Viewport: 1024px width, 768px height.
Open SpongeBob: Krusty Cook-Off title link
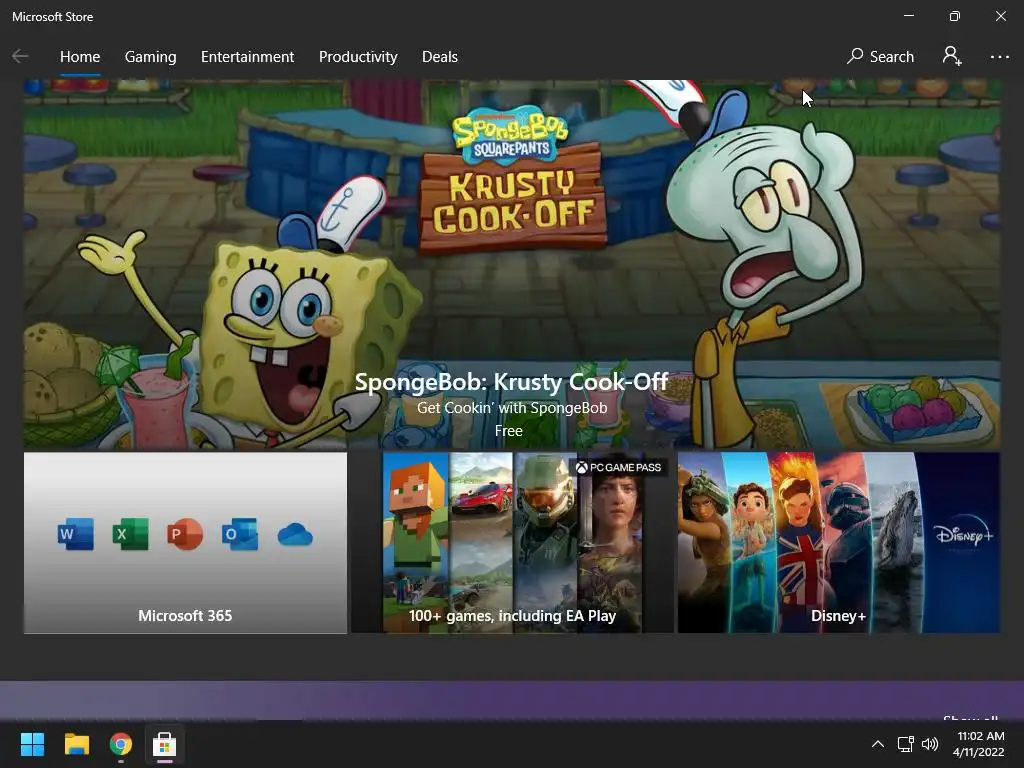(511, 381)
